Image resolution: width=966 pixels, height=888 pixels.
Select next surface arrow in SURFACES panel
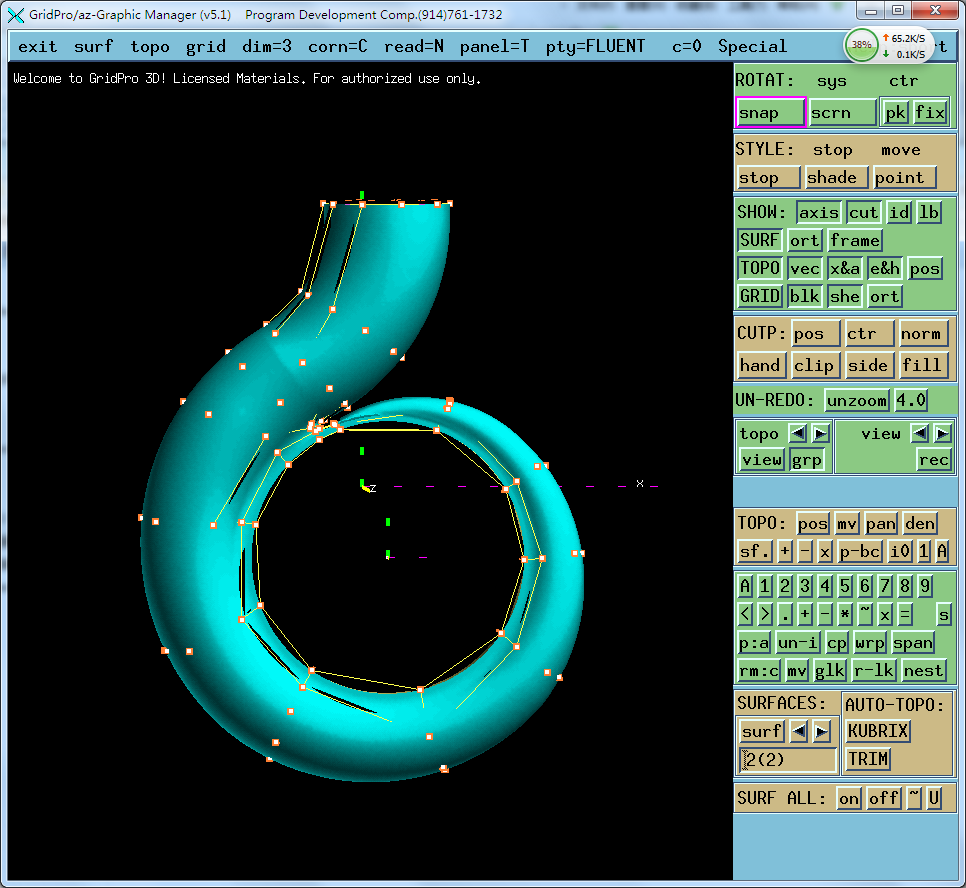click(822, 731)
